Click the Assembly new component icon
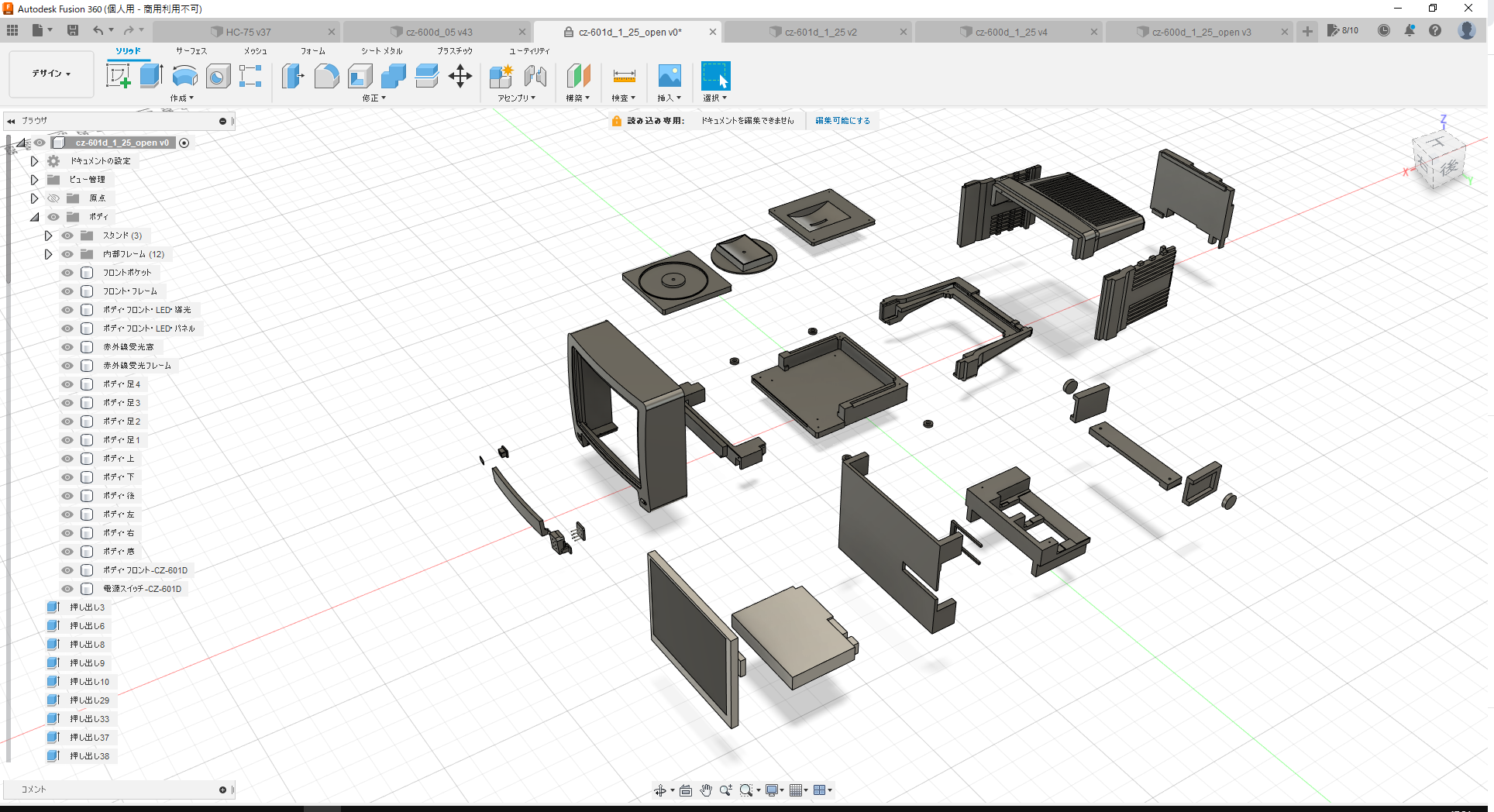 click(x=500, y=76)
